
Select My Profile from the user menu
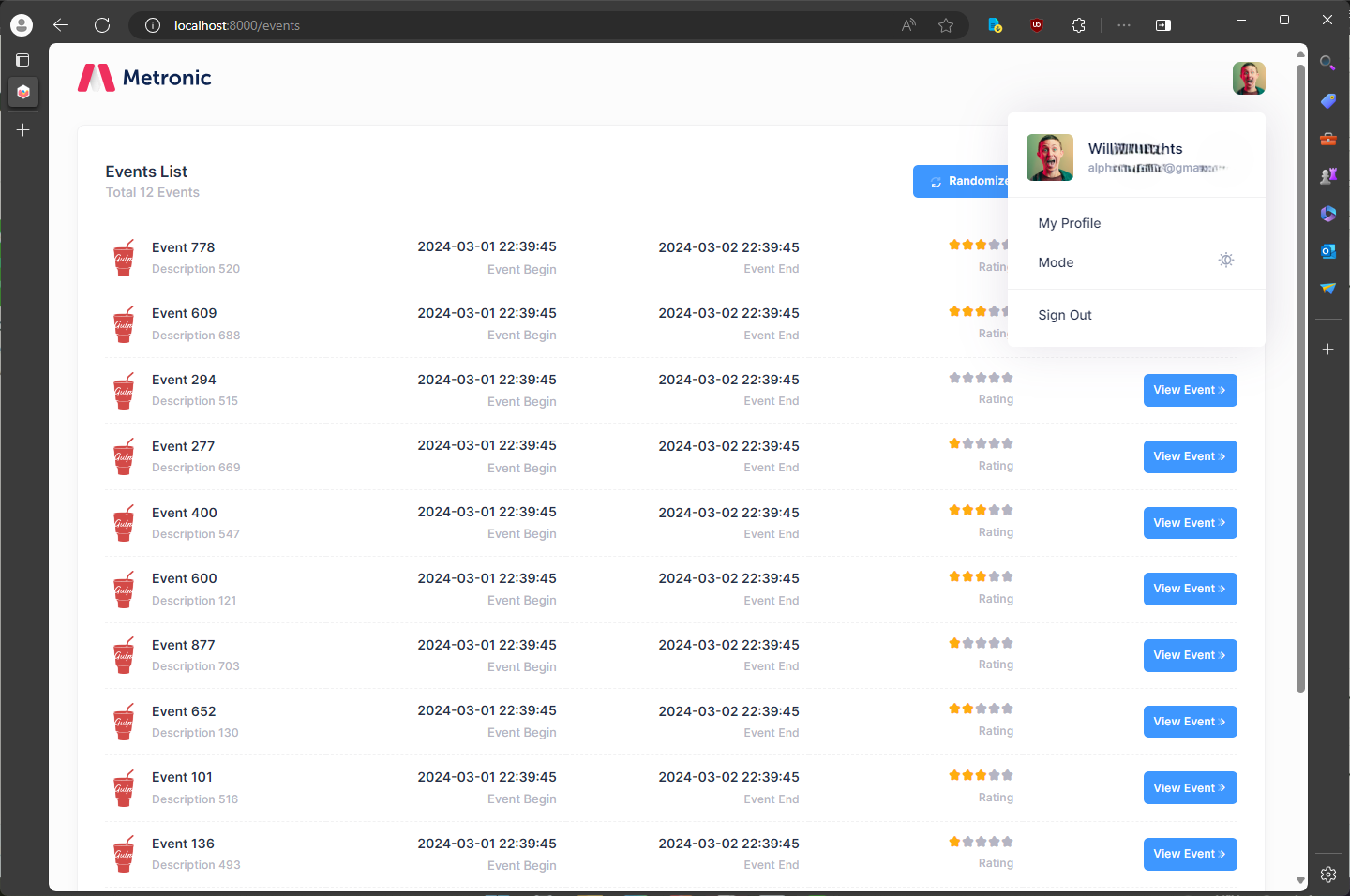coord(1070,223)
